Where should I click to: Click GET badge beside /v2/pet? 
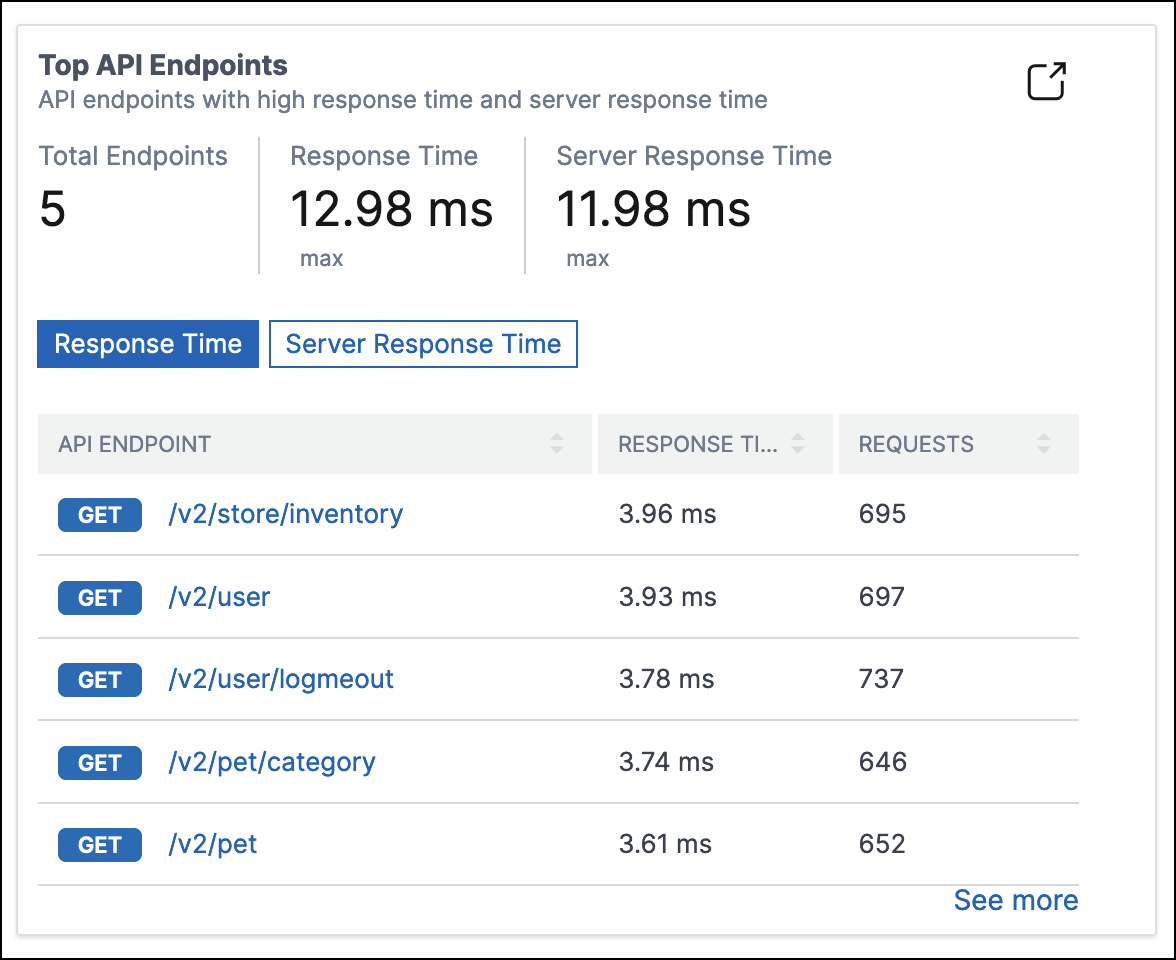[x=100, y=845]
